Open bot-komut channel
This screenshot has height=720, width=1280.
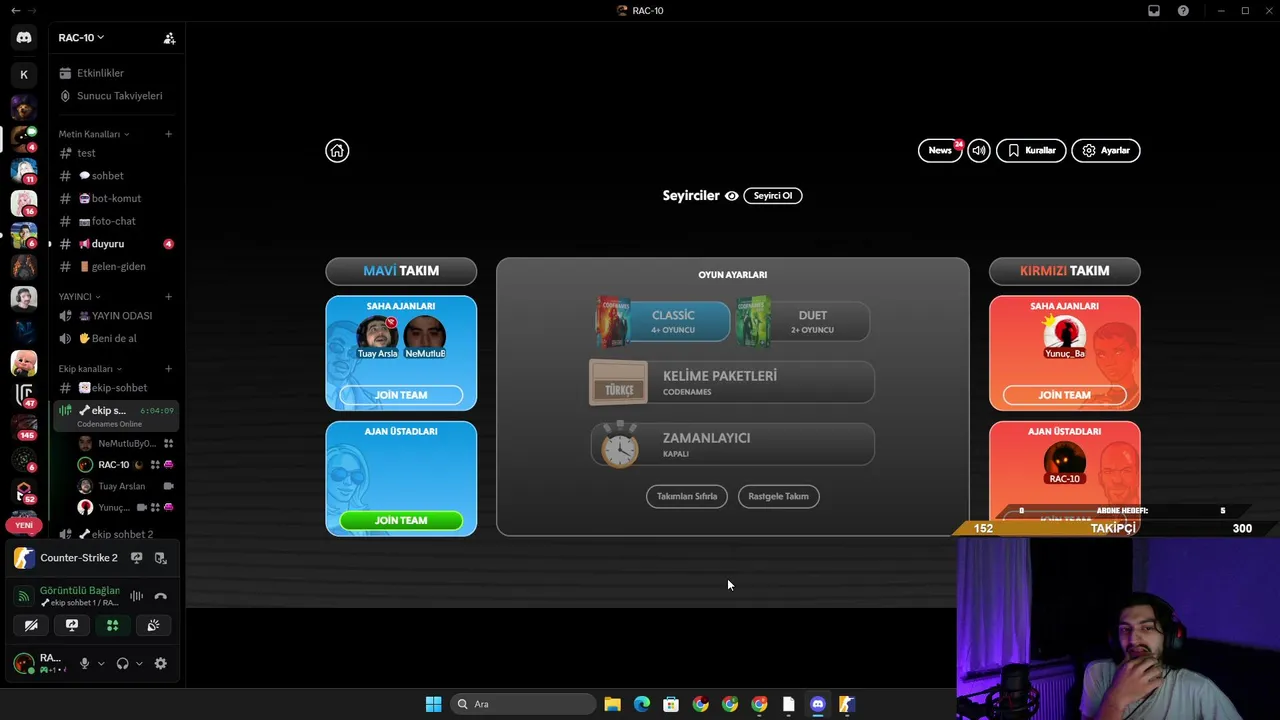coord(115,198)
